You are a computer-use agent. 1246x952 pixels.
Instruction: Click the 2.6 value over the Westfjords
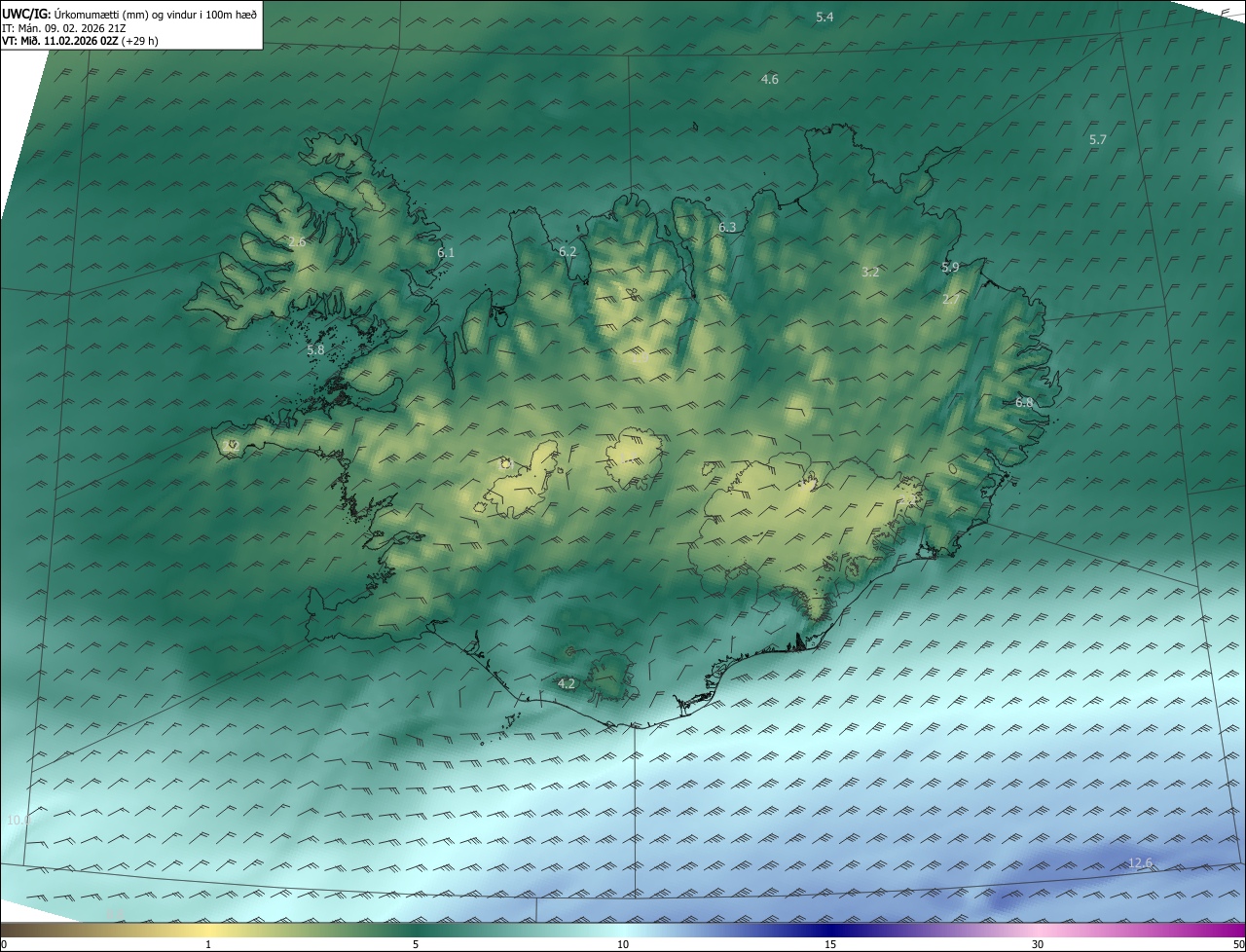298,241
